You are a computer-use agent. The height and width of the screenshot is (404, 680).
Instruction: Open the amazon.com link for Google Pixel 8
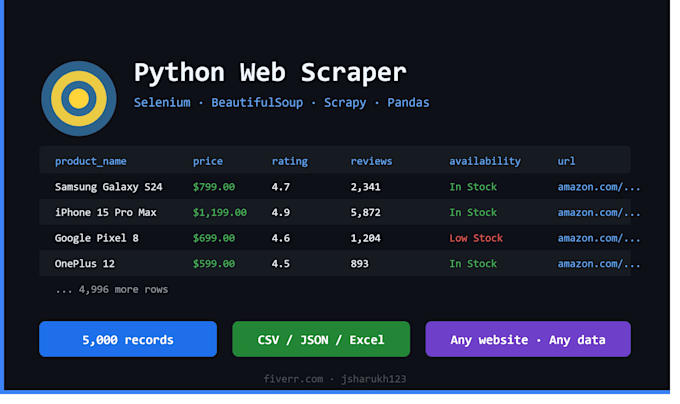599,238
